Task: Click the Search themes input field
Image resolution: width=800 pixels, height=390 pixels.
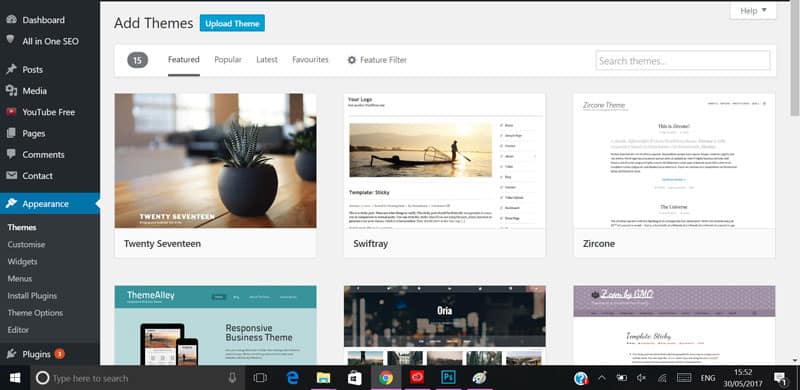Action: click(683, 60)
